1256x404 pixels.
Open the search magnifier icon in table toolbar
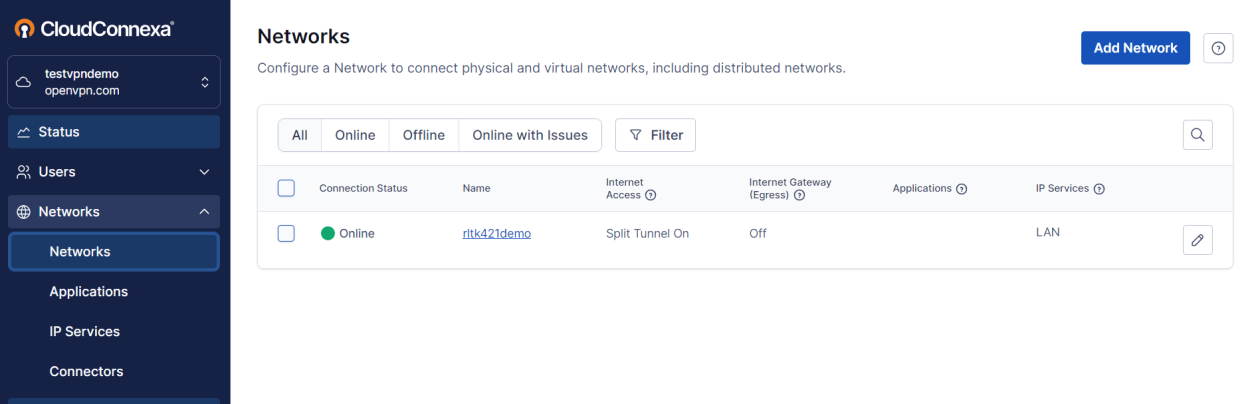pos(1197,135)
